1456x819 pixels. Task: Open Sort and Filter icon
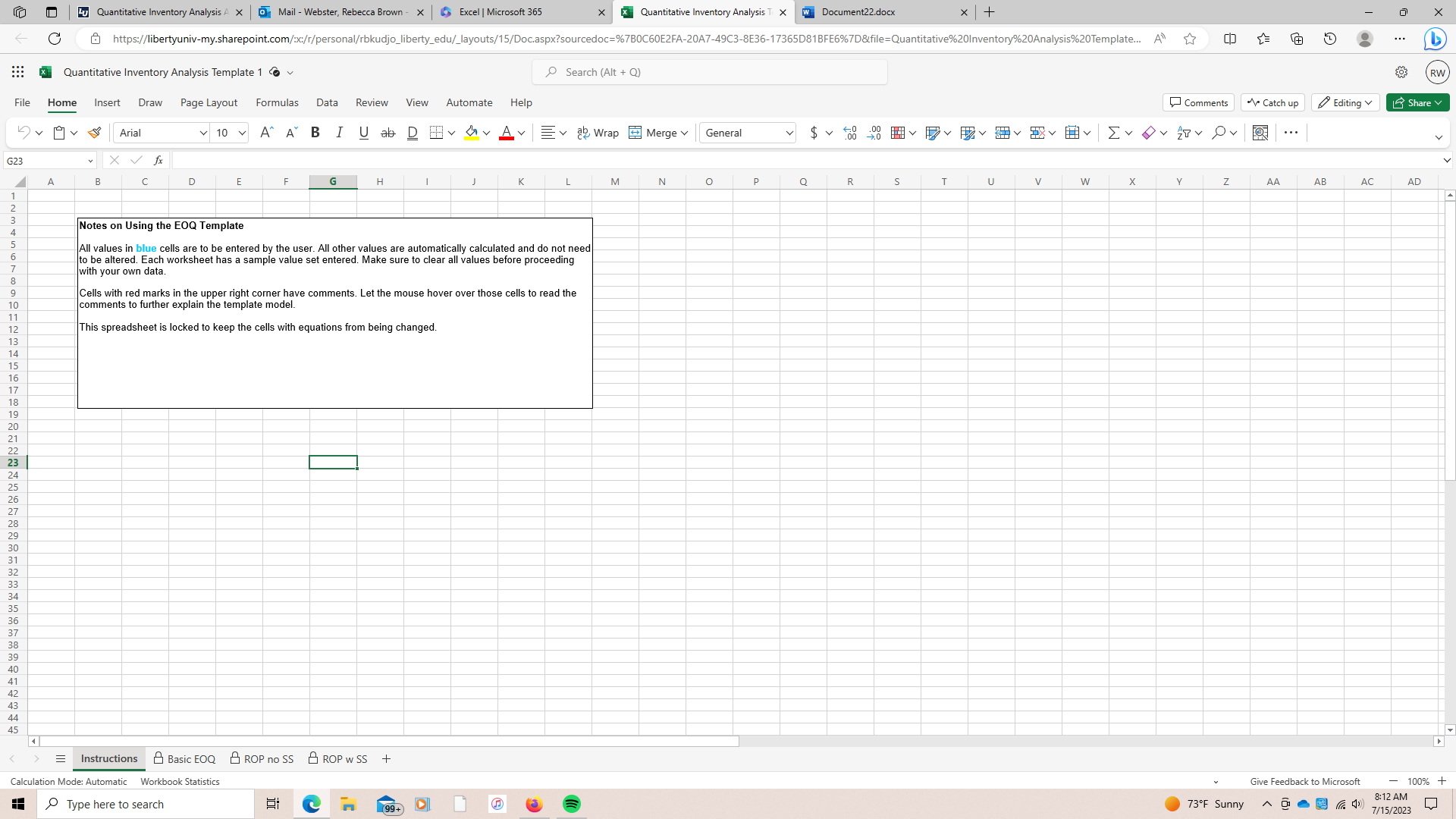tap(1184, 133)
